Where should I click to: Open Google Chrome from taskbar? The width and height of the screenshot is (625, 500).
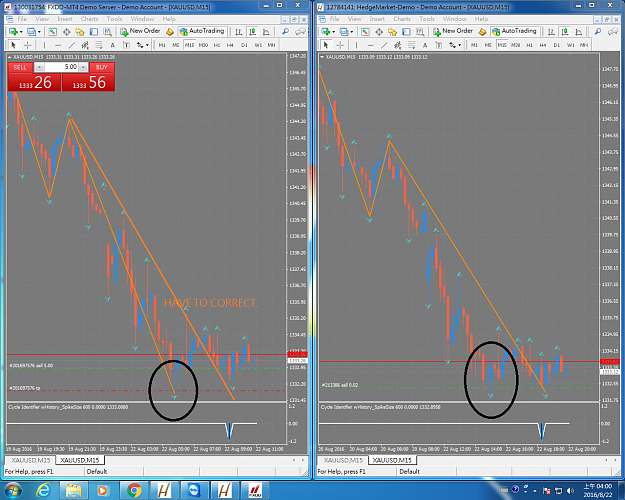coord(134,490)
